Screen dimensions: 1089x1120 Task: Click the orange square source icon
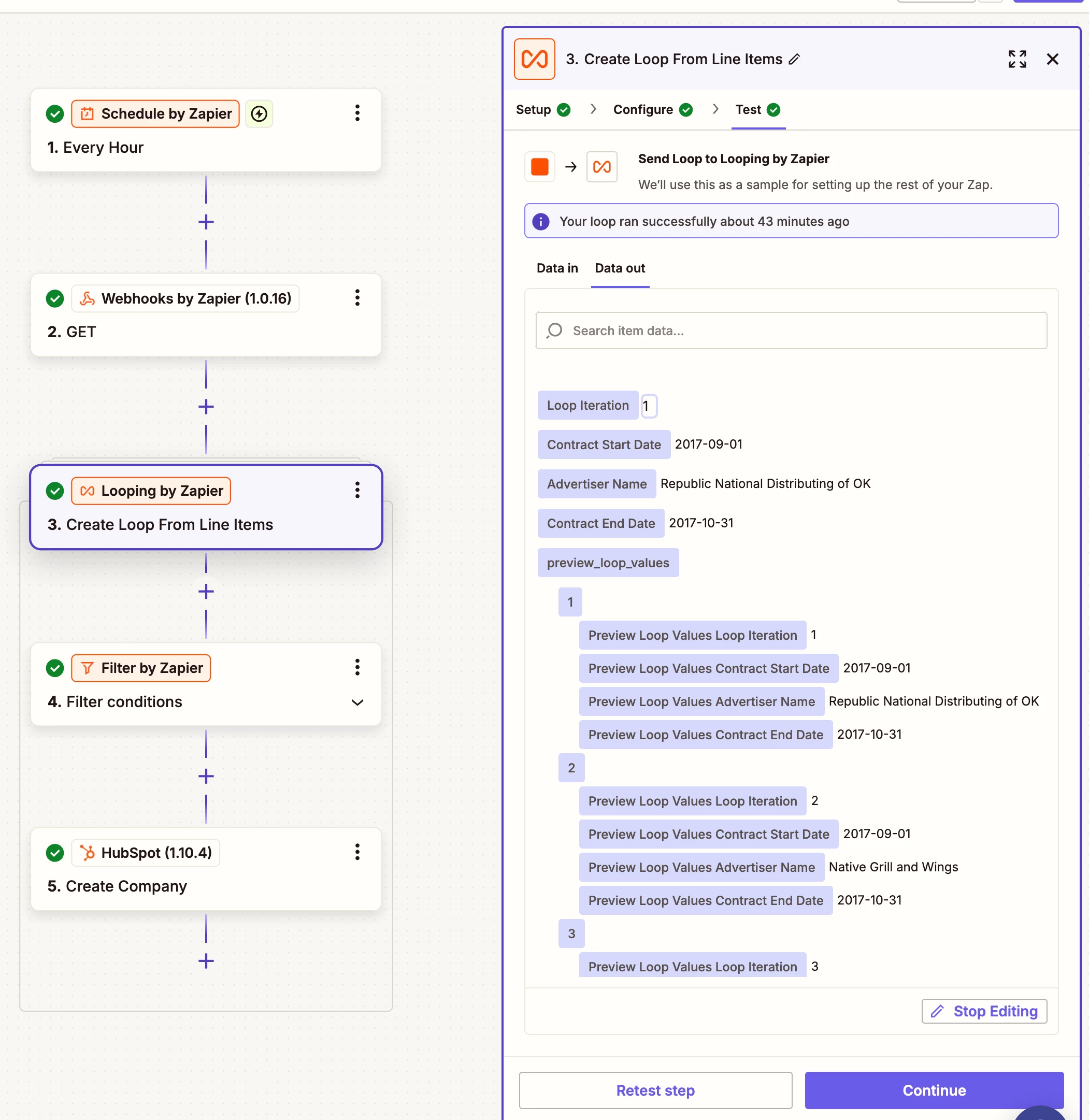[x=539, y=166]
